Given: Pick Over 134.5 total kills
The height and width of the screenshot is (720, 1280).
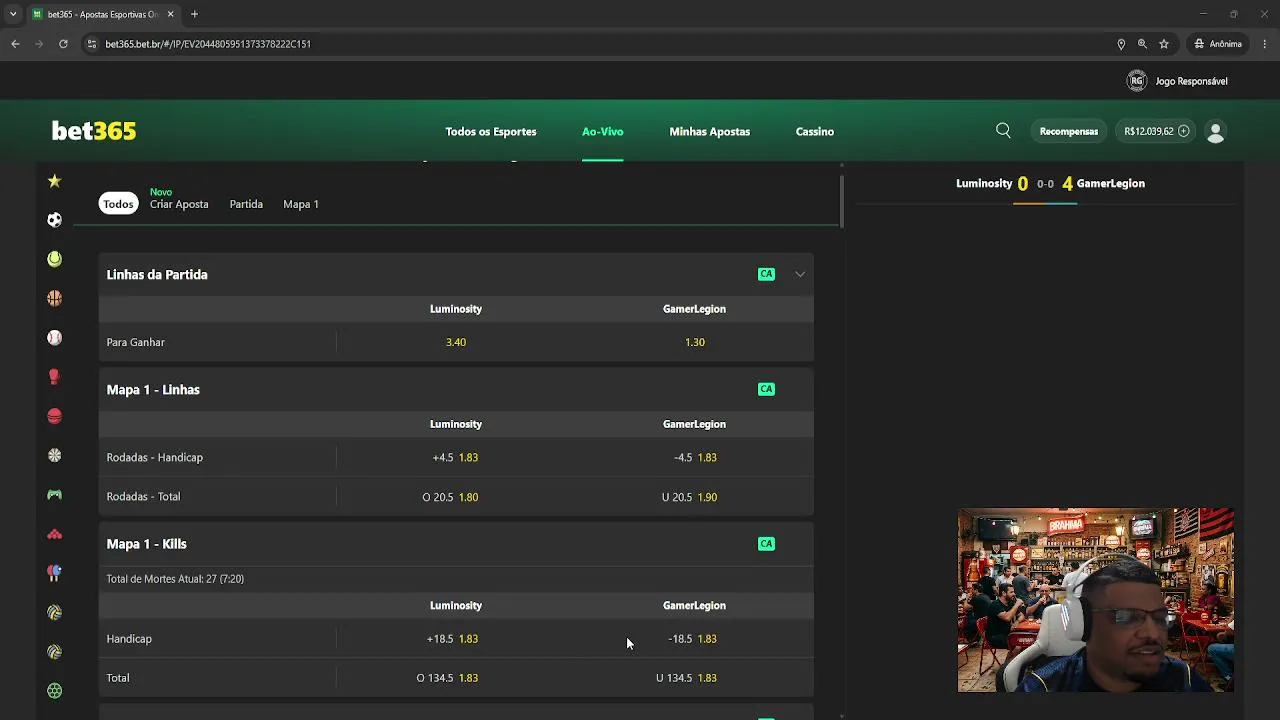Looking at the screenshot, I should 456,678.
